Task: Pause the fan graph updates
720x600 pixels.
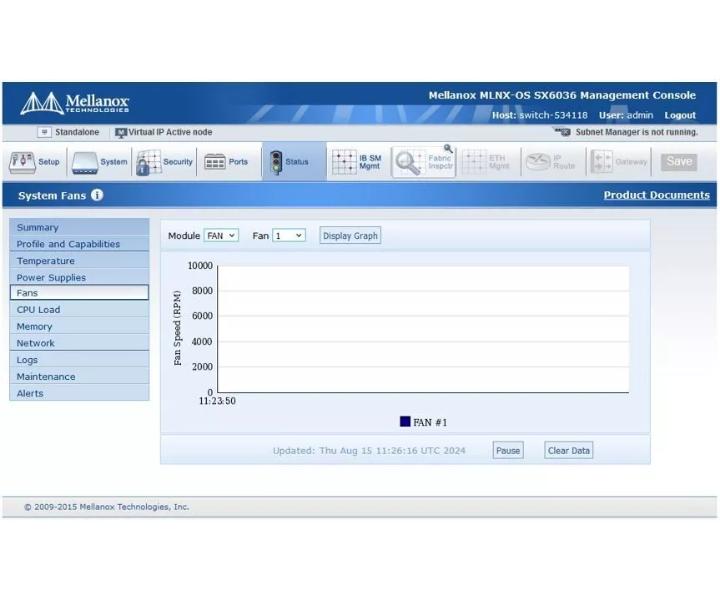Action: 508,450
